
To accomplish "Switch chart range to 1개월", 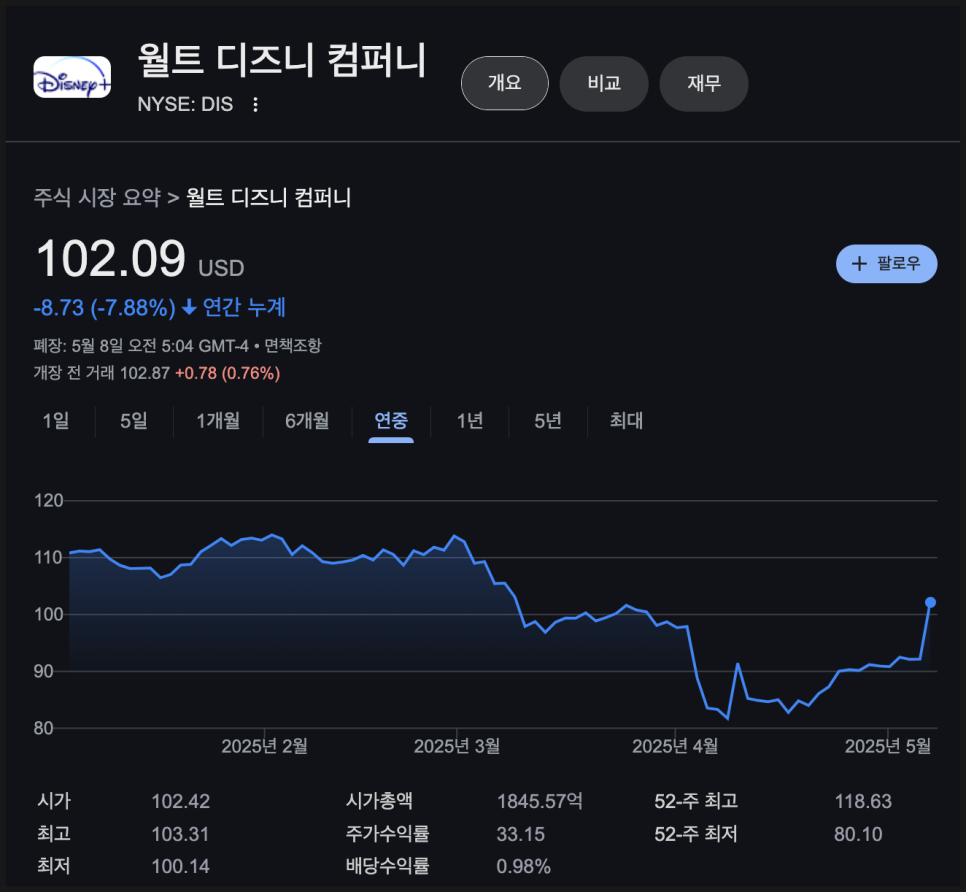I will [x=218, y=421].
